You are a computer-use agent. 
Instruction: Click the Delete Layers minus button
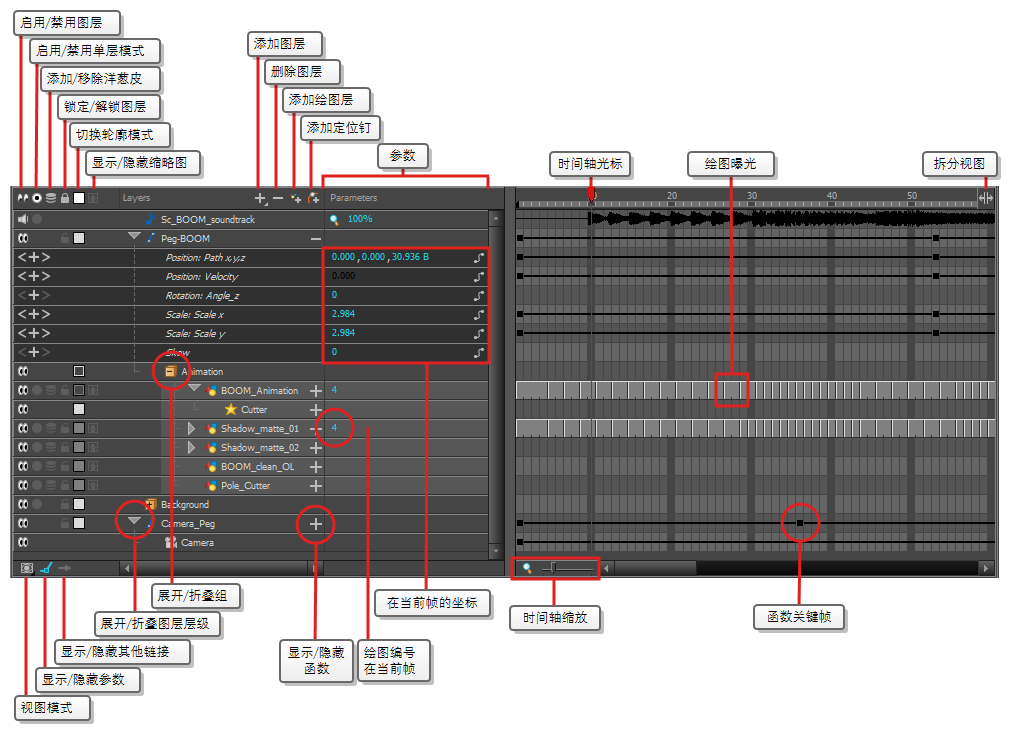click(278, 198)
